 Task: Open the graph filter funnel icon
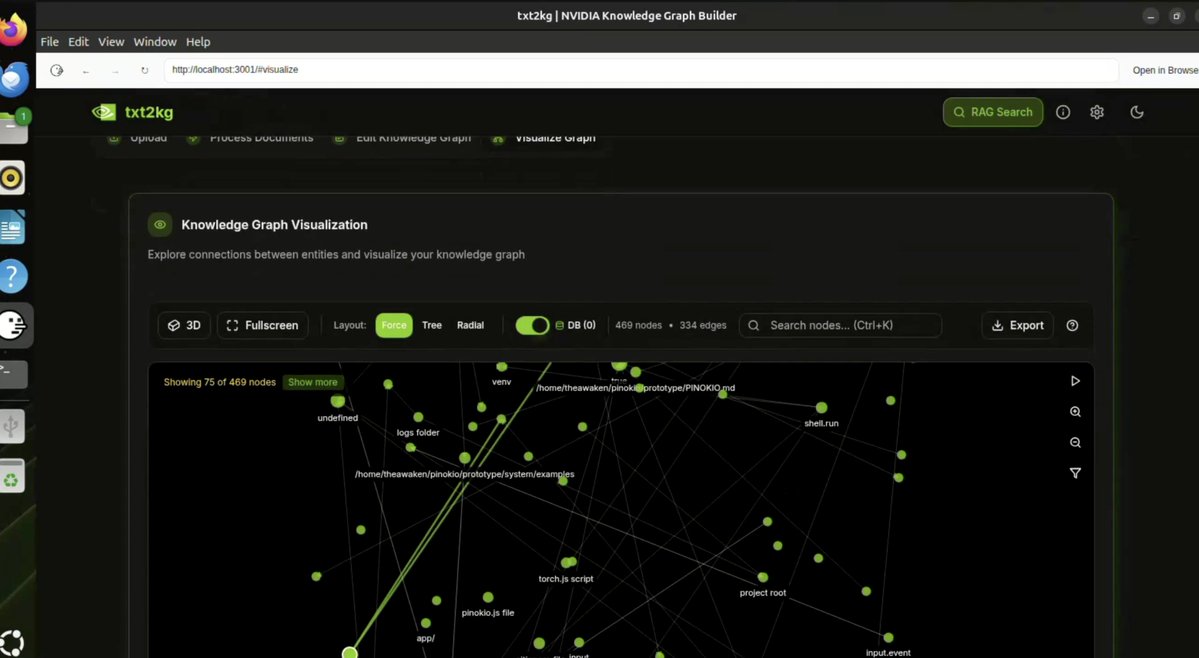(1075, 473)
